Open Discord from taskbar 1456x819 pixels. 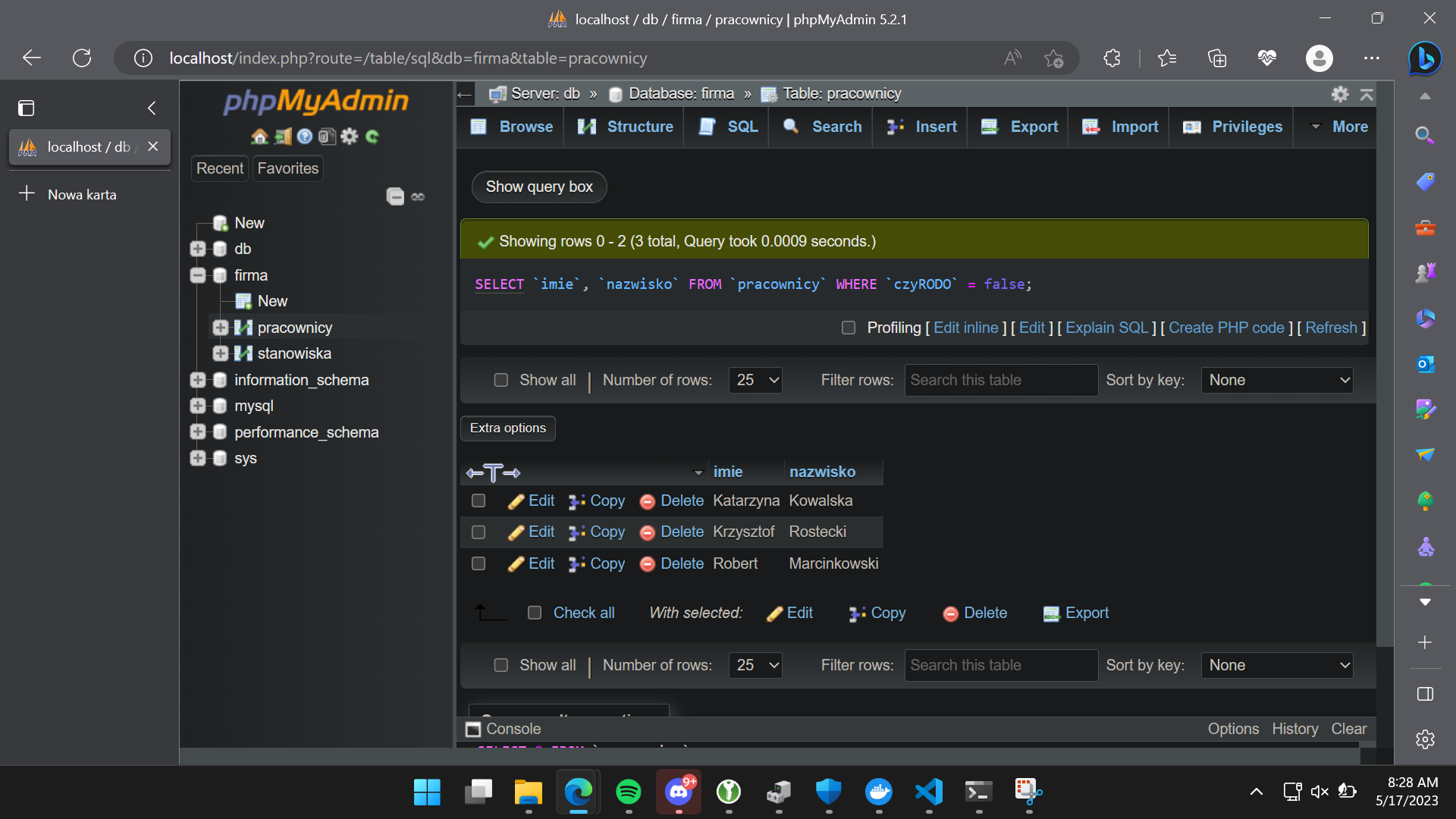pos(678,792)
